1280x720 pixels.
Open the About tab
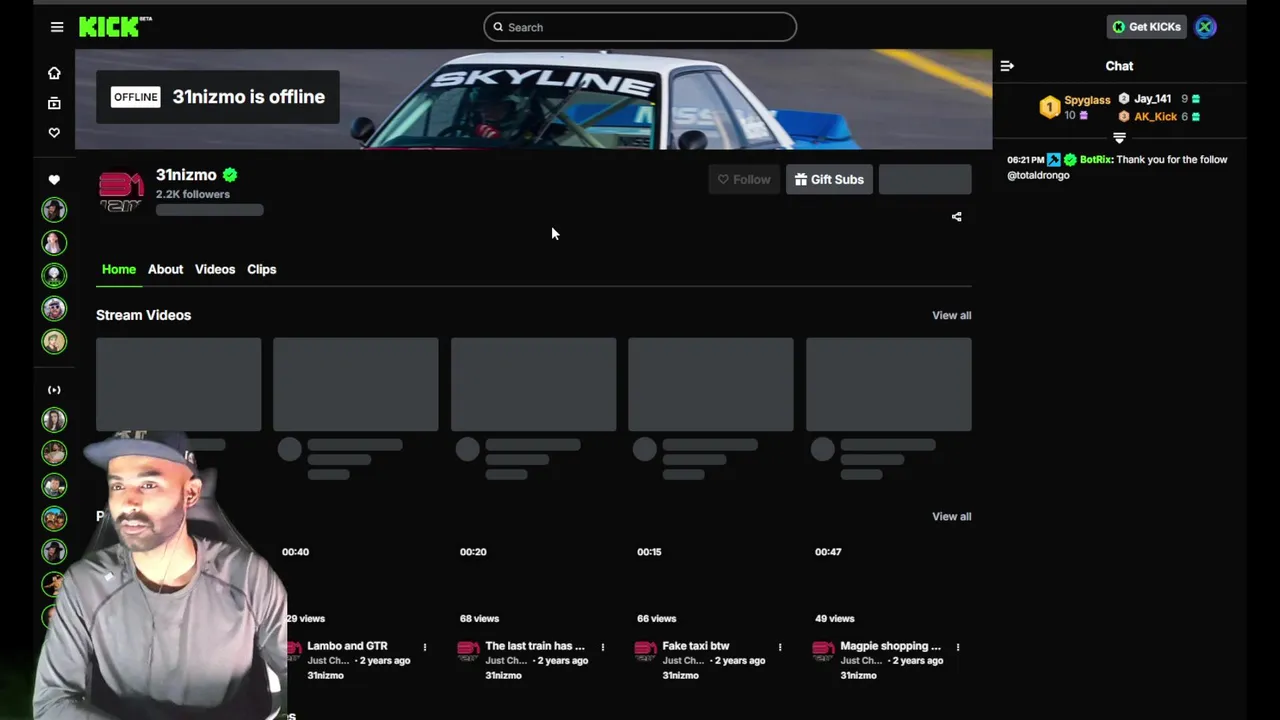pyautogui.click(x=165, y=269)
